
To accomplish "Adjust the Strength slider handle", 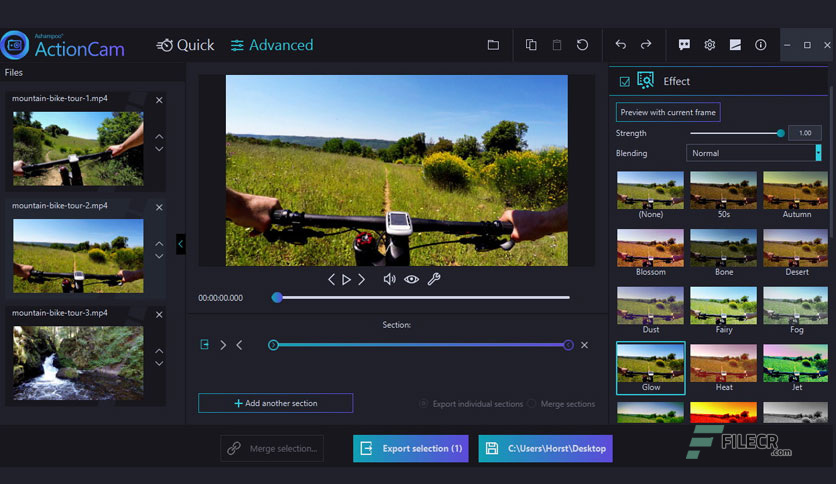I will coord(781,133).
